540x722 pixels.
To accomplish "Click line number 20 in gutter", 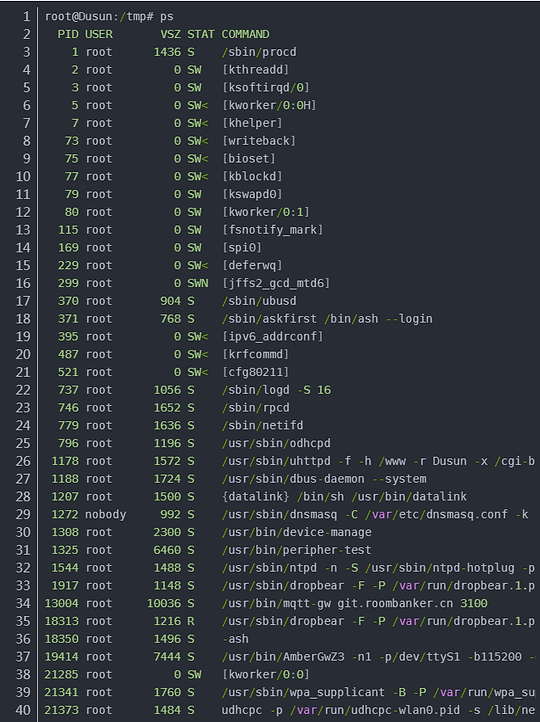I will coord(23,355).
